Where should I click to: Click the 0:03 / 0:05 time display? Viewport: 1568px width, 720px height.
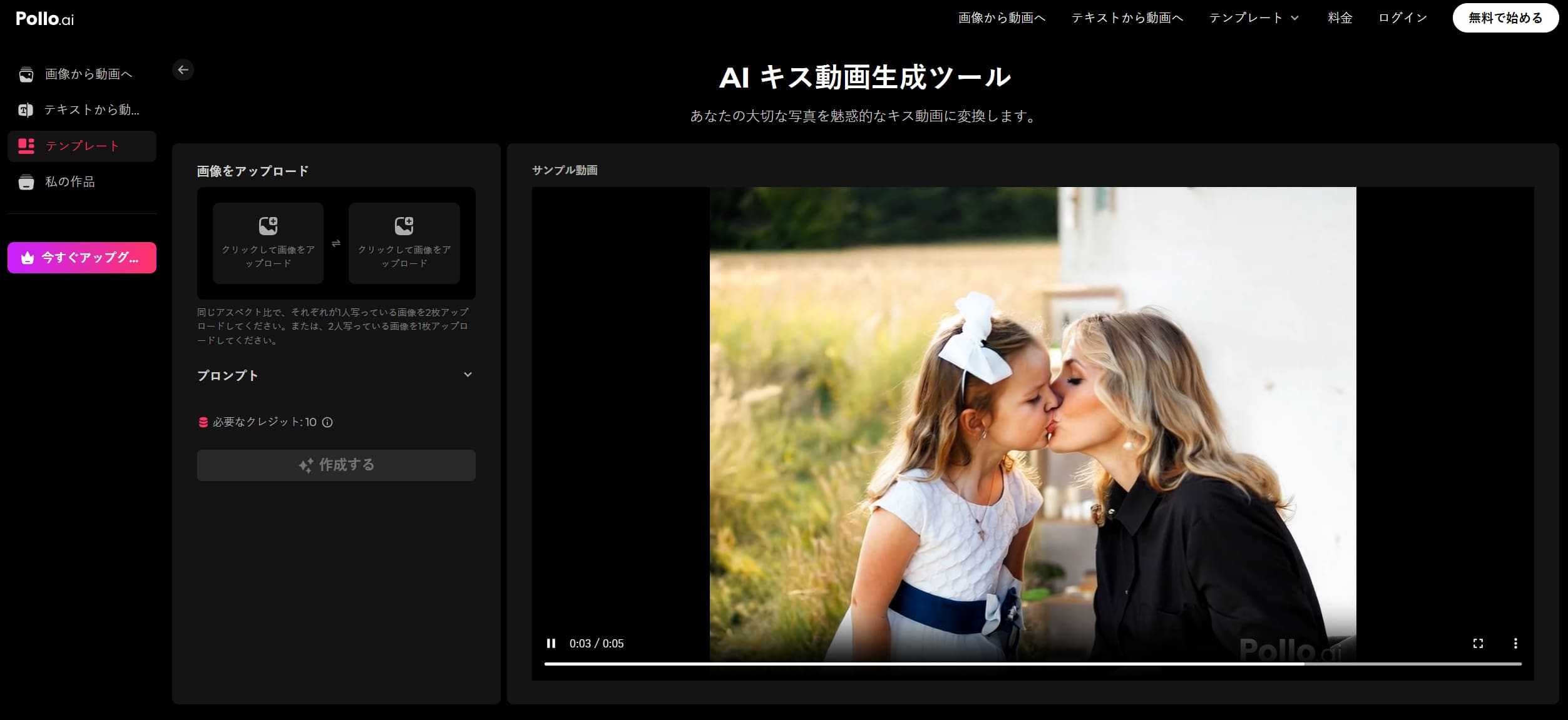pos(597,643)
